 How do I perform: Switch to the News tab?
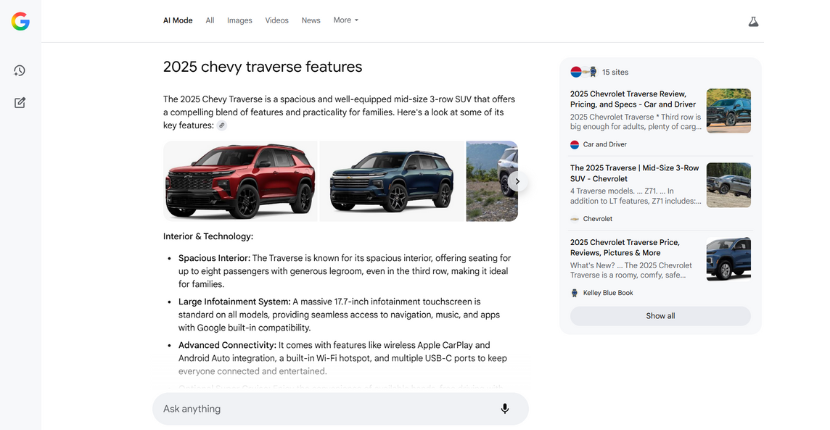click(x=311, y=20)
